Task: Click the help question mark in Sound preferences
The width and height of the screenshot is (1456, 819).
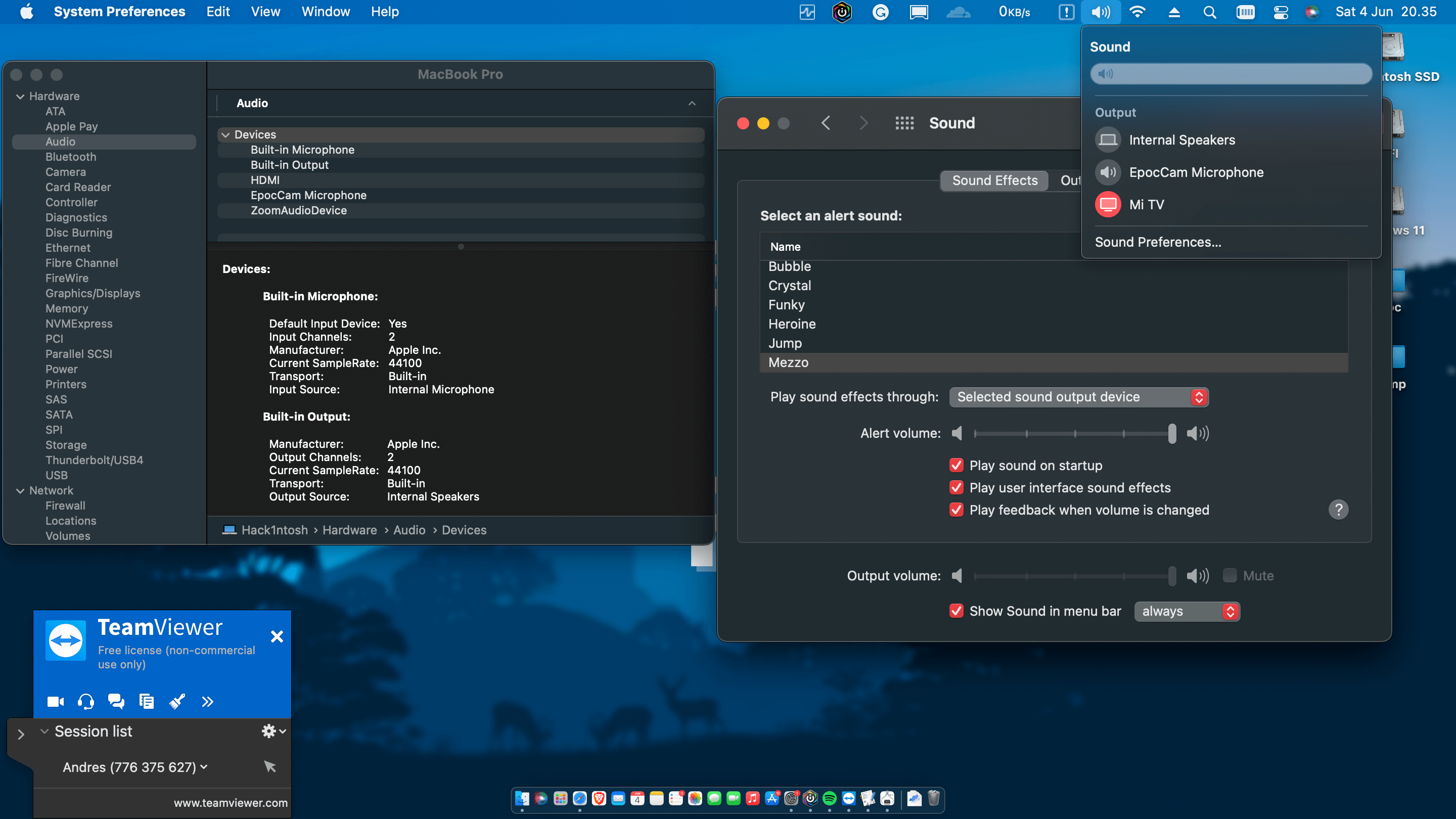Action: pos(1339,509)
